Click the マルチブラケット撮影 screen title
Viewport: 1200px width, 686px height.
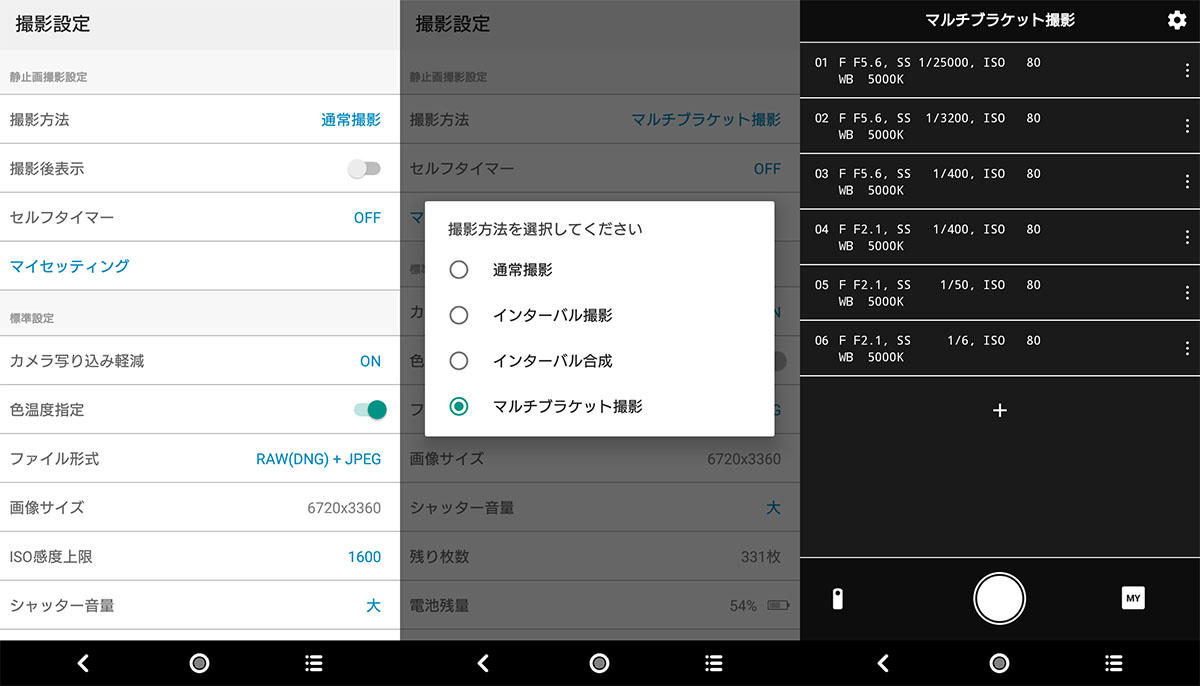coord(1000,20)
